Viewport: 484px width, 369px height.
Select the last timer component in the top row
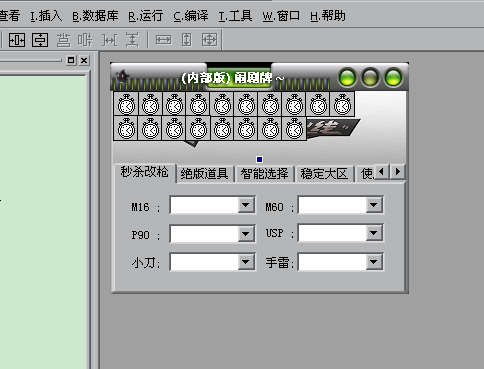(x=342, y=104)
